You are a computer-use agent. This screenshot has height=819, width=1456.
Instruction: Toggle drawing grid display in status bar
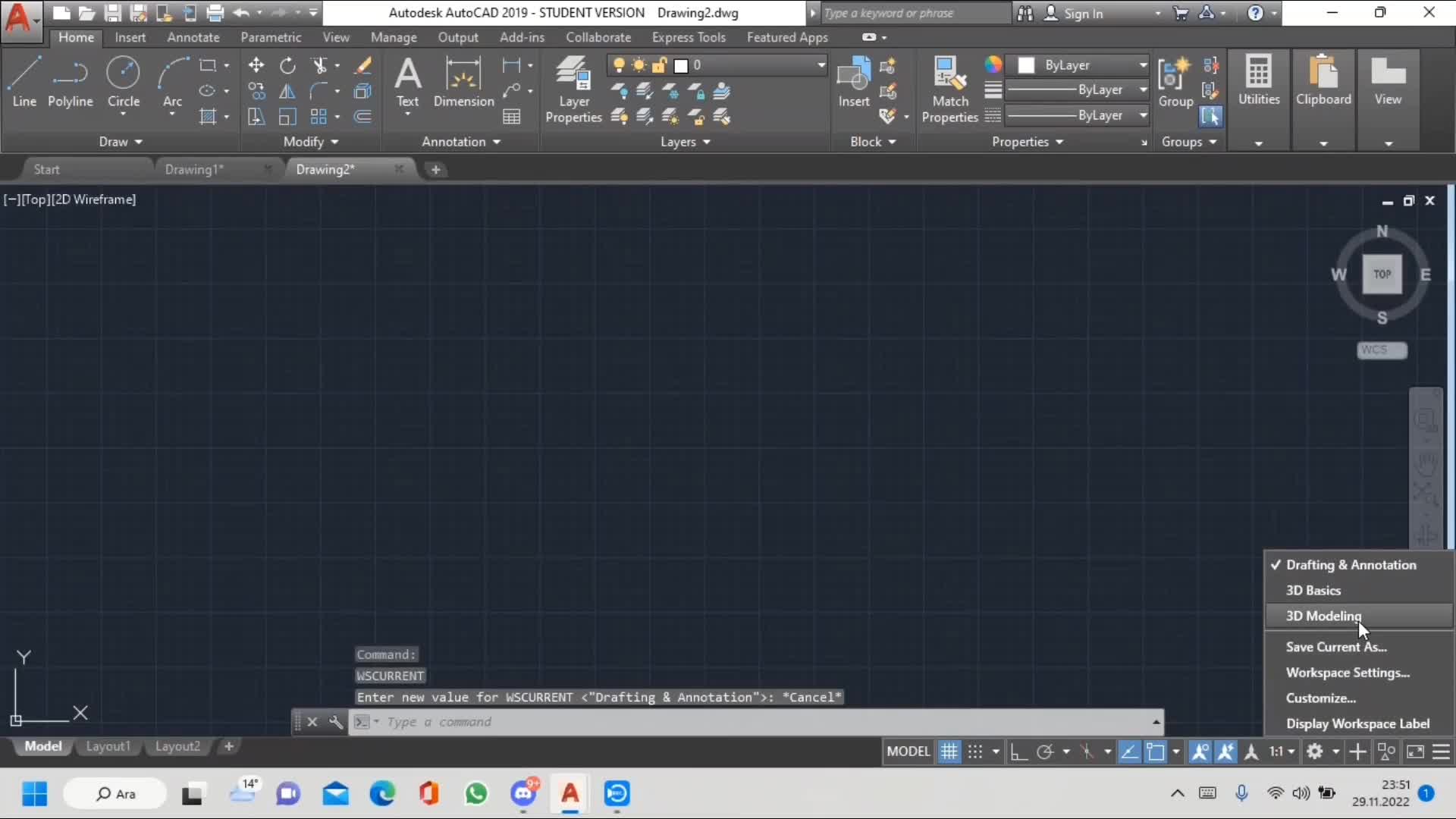point(949,752)
